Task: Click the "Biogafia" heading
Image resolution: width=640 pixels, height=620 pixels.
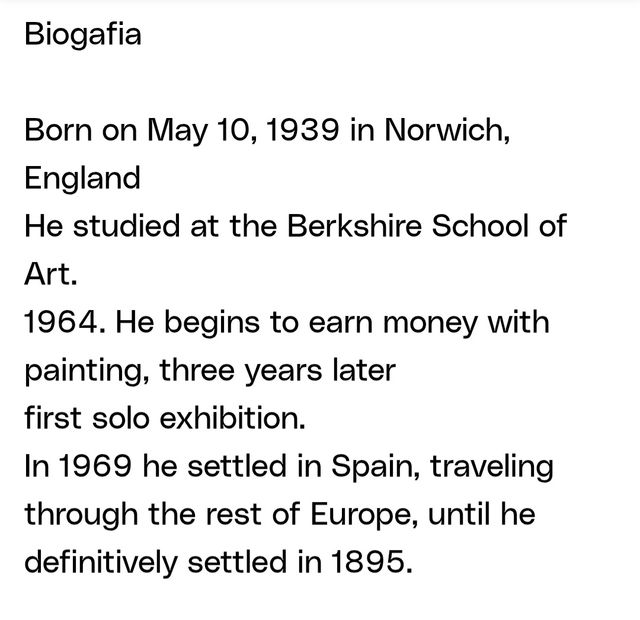Action: 83,35
